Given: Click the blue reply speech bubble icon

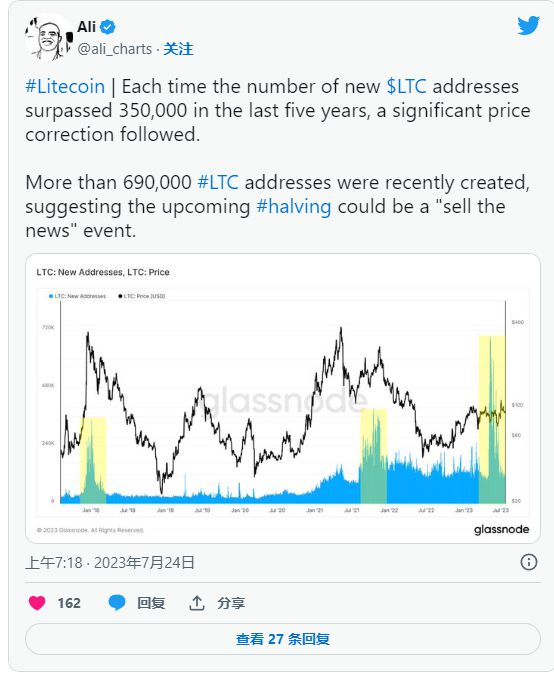Looking at the screenshot, I should tap(117, 603).
